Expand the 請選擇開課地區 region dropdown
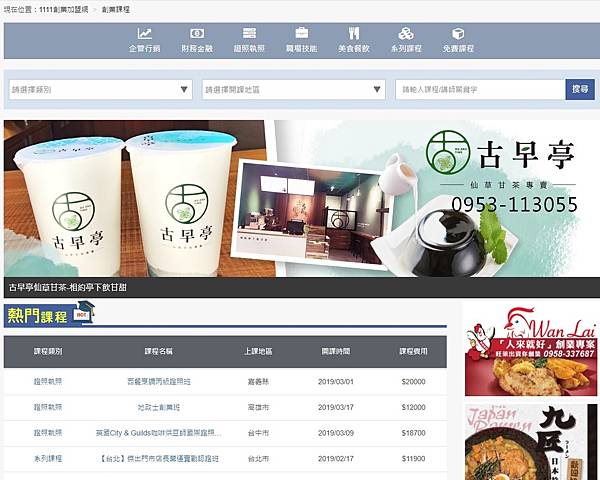The height and width of the screenshot is (480, 600). [x=293, y=90]
